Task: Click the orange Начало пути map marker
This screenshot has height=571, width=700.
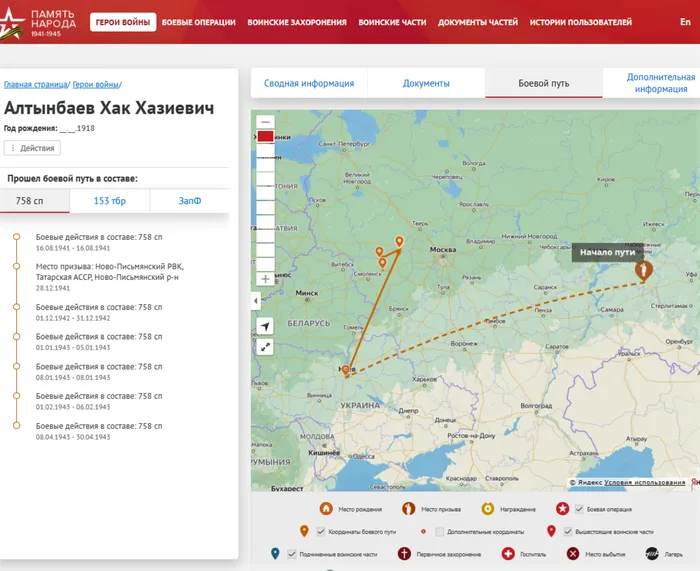Action: click(x=645, y=270)
